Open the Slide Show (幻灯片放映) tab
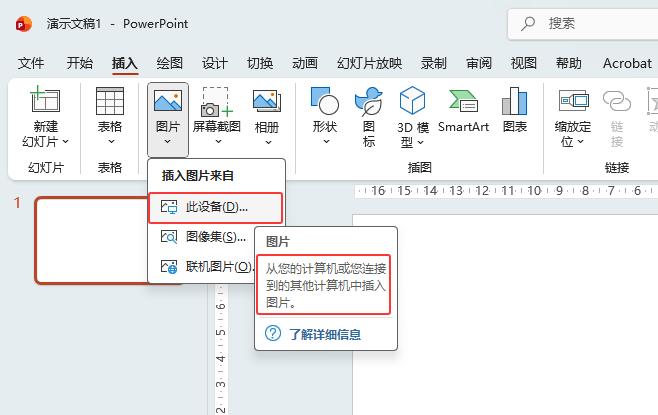The height and width of the screenshot is (415, 658). pos(369,63)
